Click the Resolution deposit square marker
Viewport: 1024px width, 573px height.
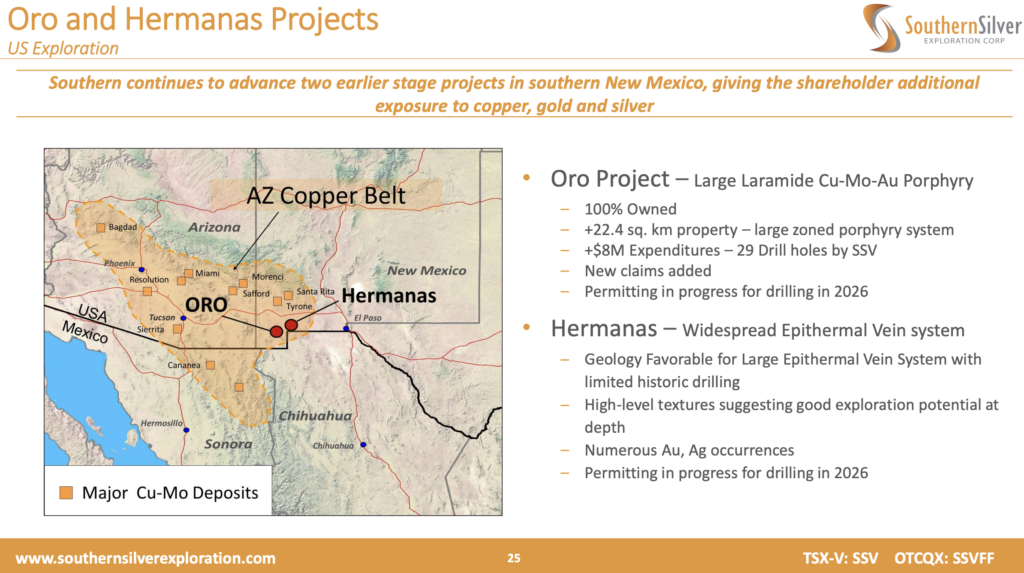point(148,291)
